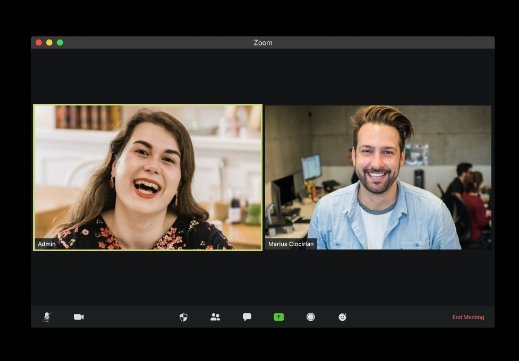The height and width of the screenshot is (361, 519).
Task: Open the Chat speech bubble icon
Action: click(x=247, y=317)
